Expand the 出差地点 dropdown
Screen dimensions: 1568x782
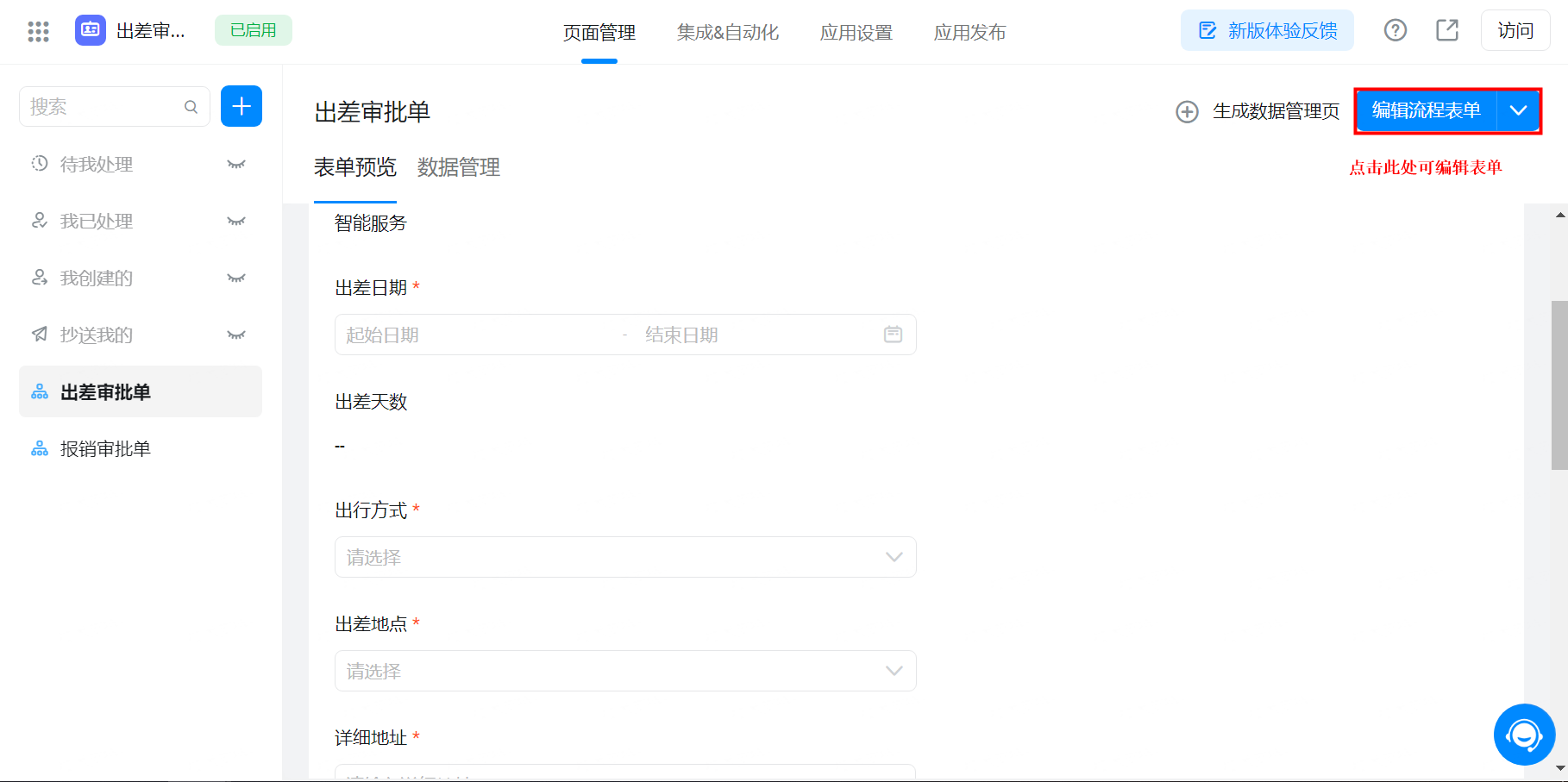[894, 672]
